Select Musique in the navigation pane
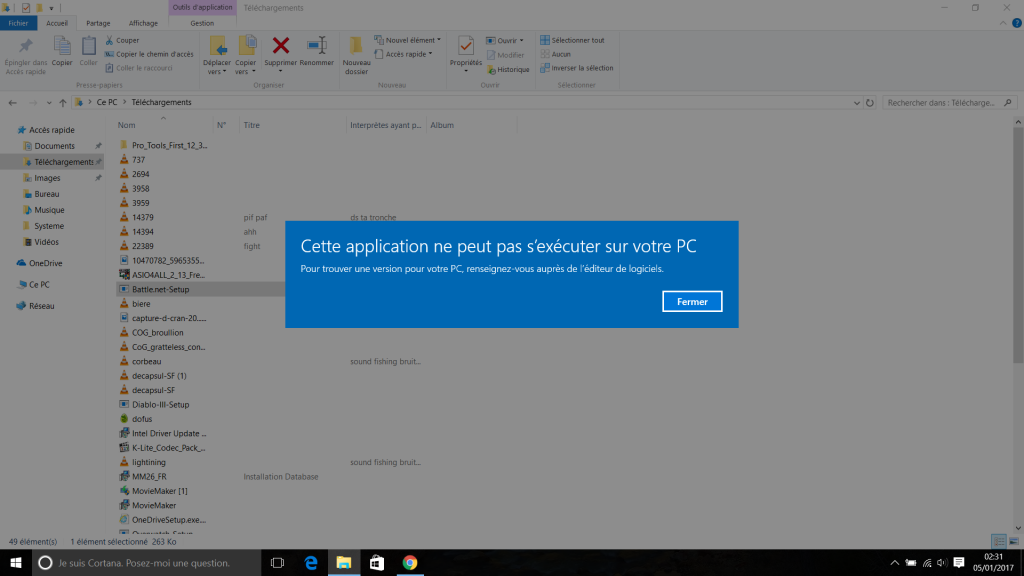The height and width of the screenshot is (576, 1024). click(x=49, y=210)
